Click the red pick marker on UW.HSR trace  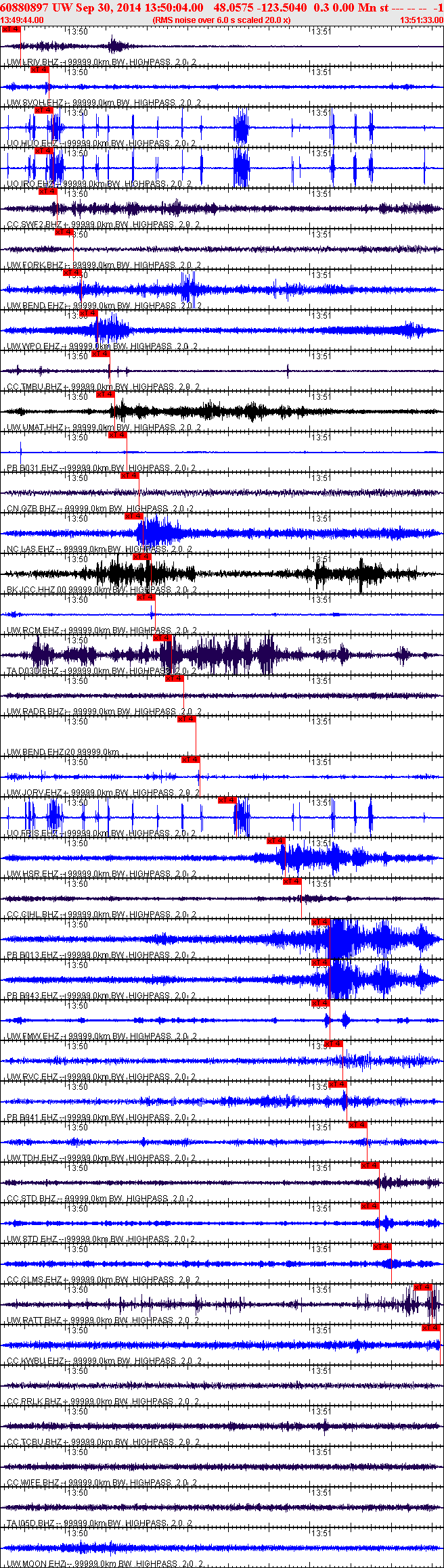point(276,841)
